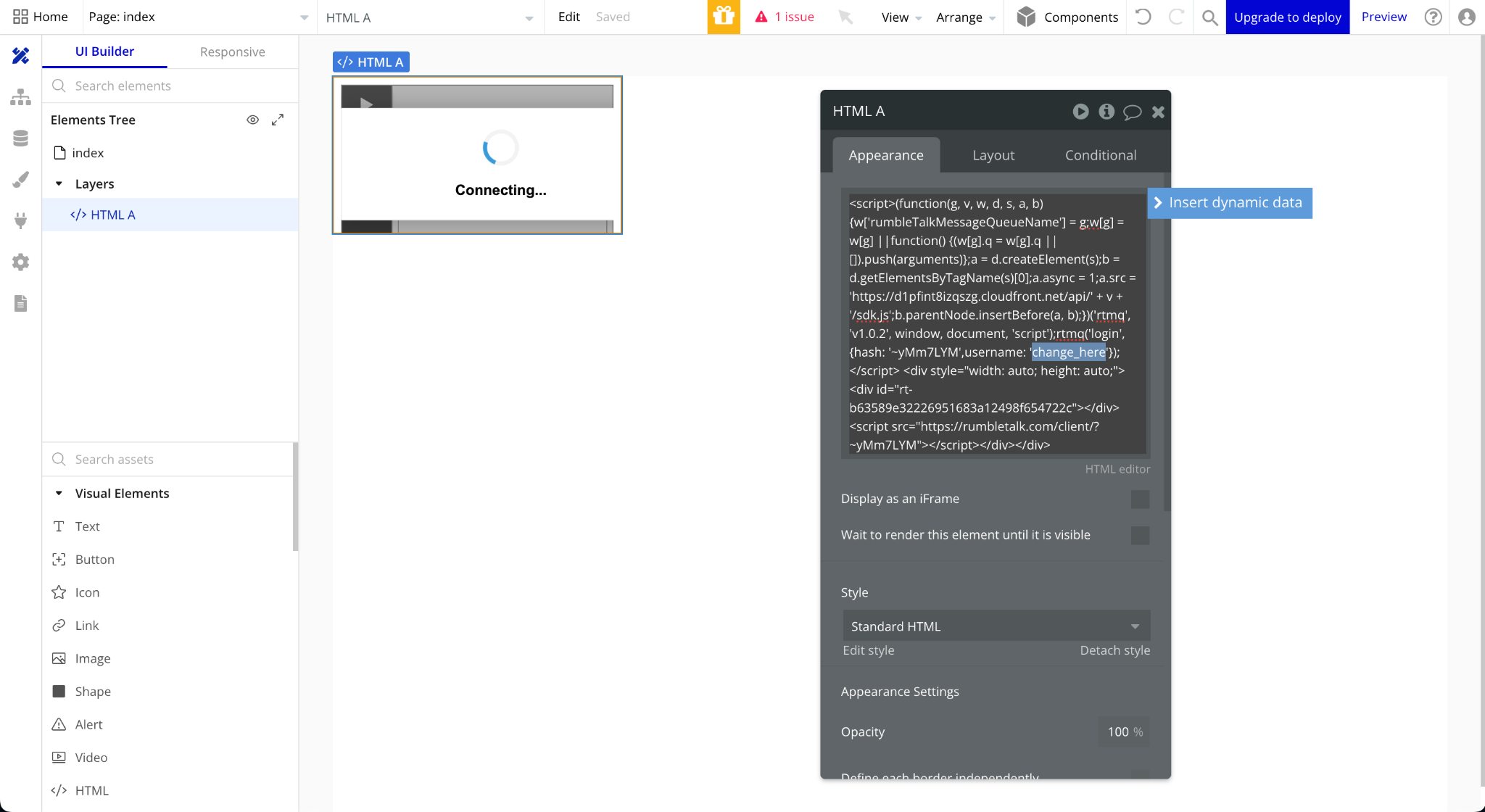Switch to the Layout tab
The width and height of the screenshot is (1485, 812).
[x=993, y=155]
